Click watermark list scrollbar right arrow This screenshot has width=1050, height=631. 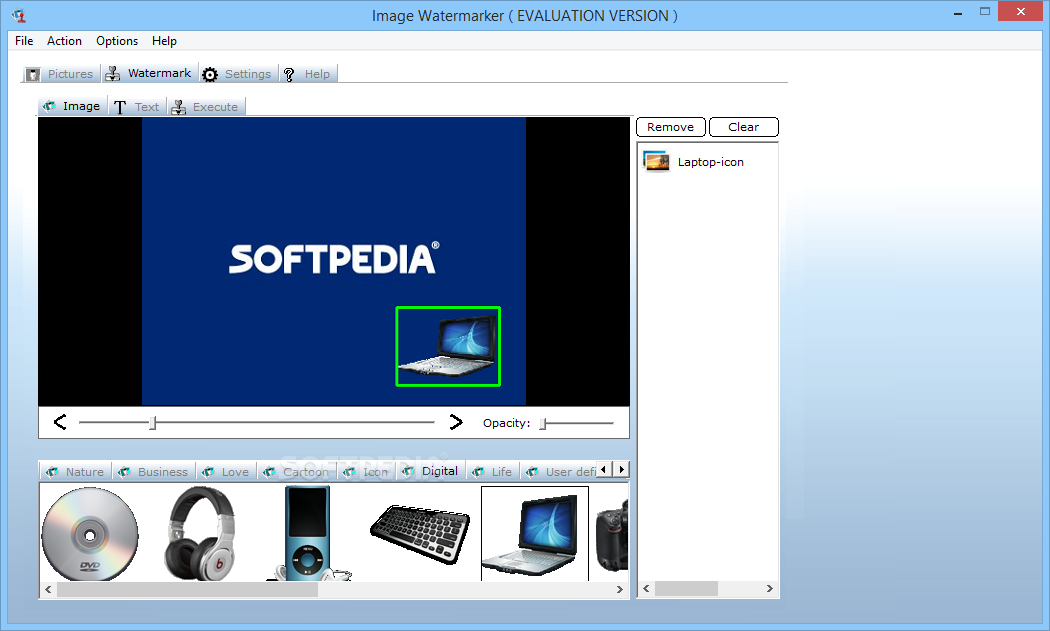pyautogui.click(x=769, y=589)
